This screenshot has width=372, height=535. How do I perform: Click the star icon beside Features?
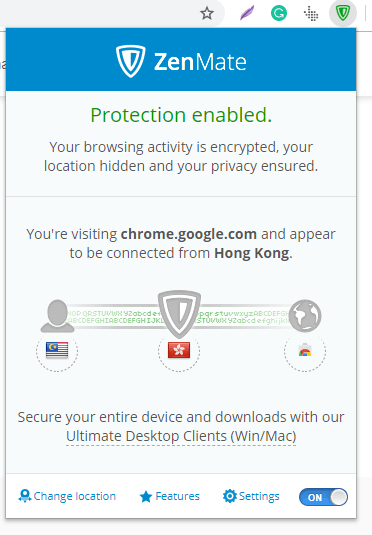(x=146, y=497)
